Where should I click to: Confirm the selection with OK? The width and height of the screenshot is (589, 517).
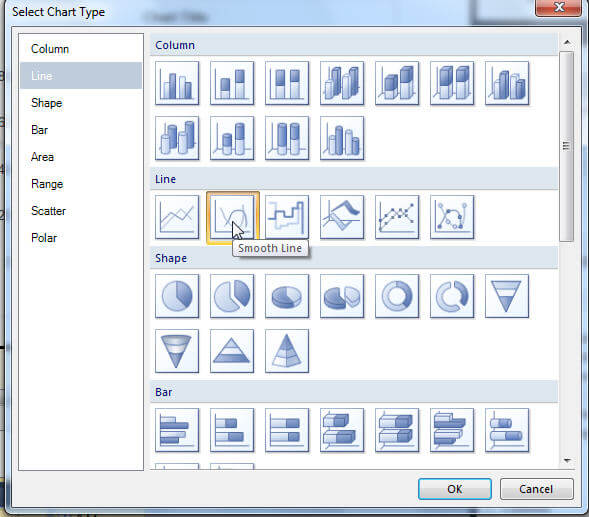coord(455,489)
